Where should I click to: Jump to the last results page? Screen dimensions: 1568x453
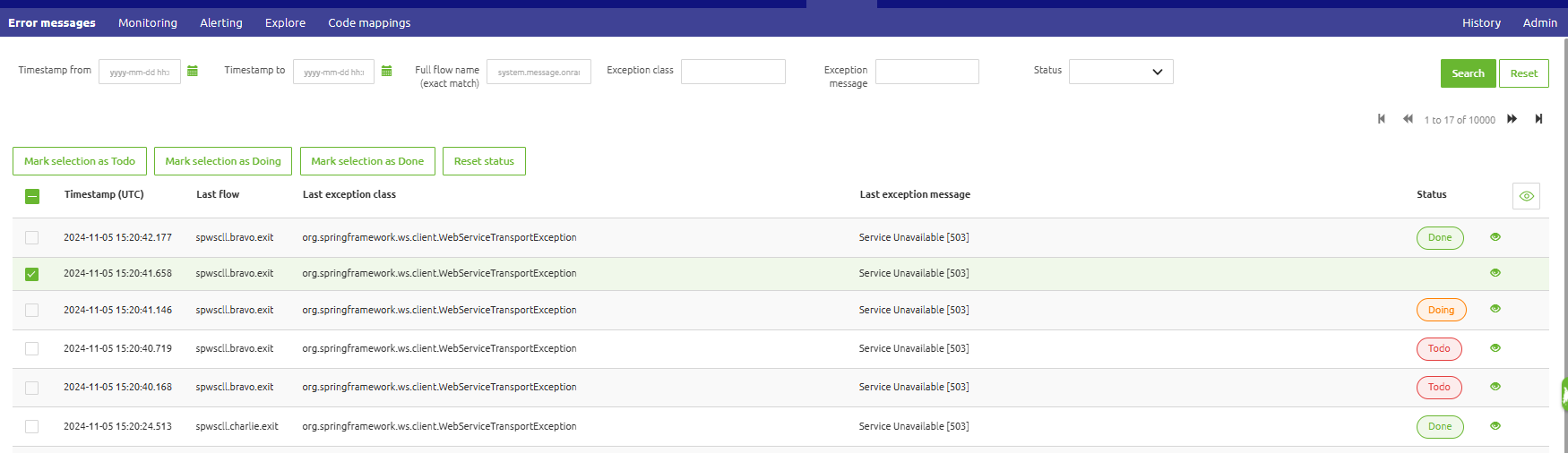point(1538,119)
